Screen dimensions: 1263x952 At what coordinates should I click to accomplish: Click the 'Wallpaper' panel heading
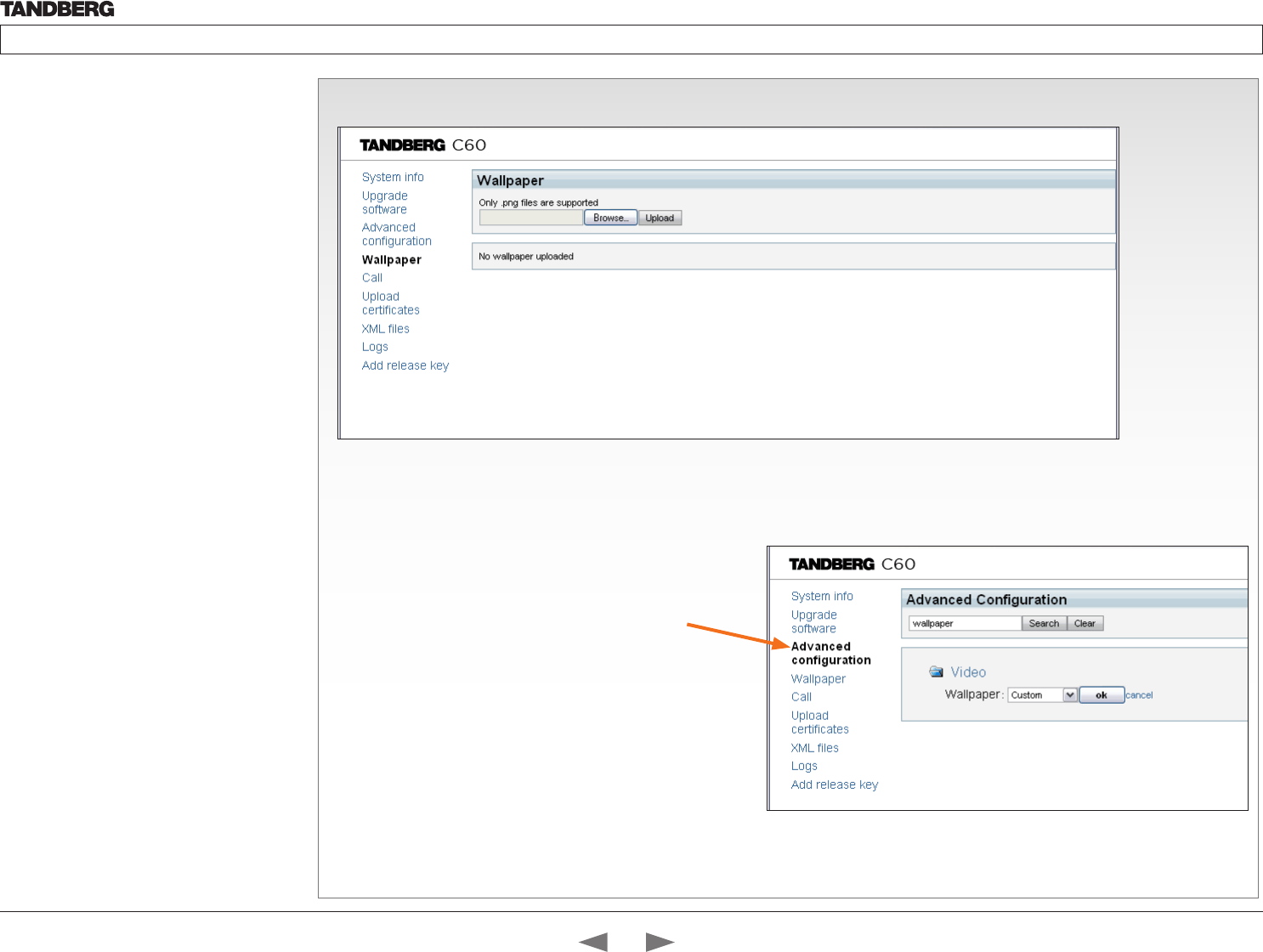pyautogui.click(x=510, y=180)
